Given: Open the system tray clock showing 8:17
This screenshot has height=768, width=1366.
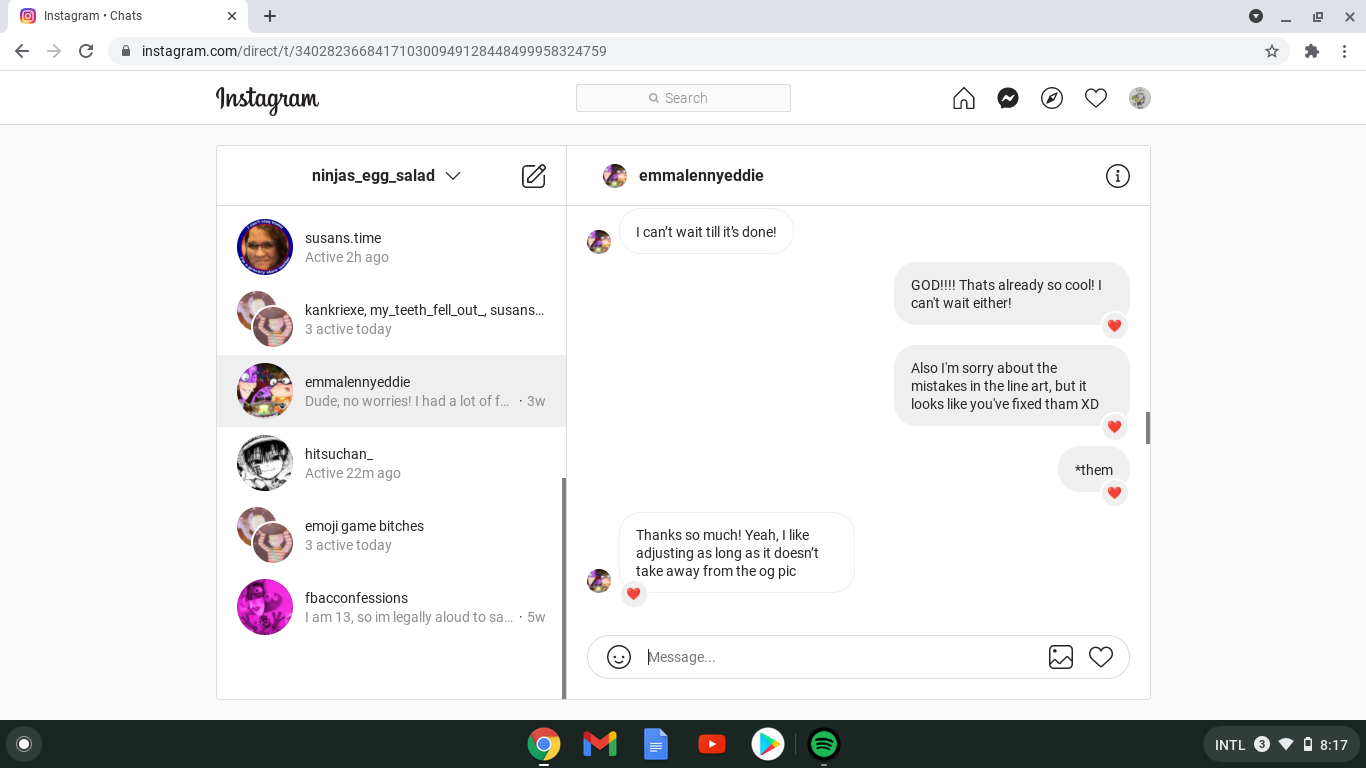Looking at the screenshot, I should pos(1333,745).
